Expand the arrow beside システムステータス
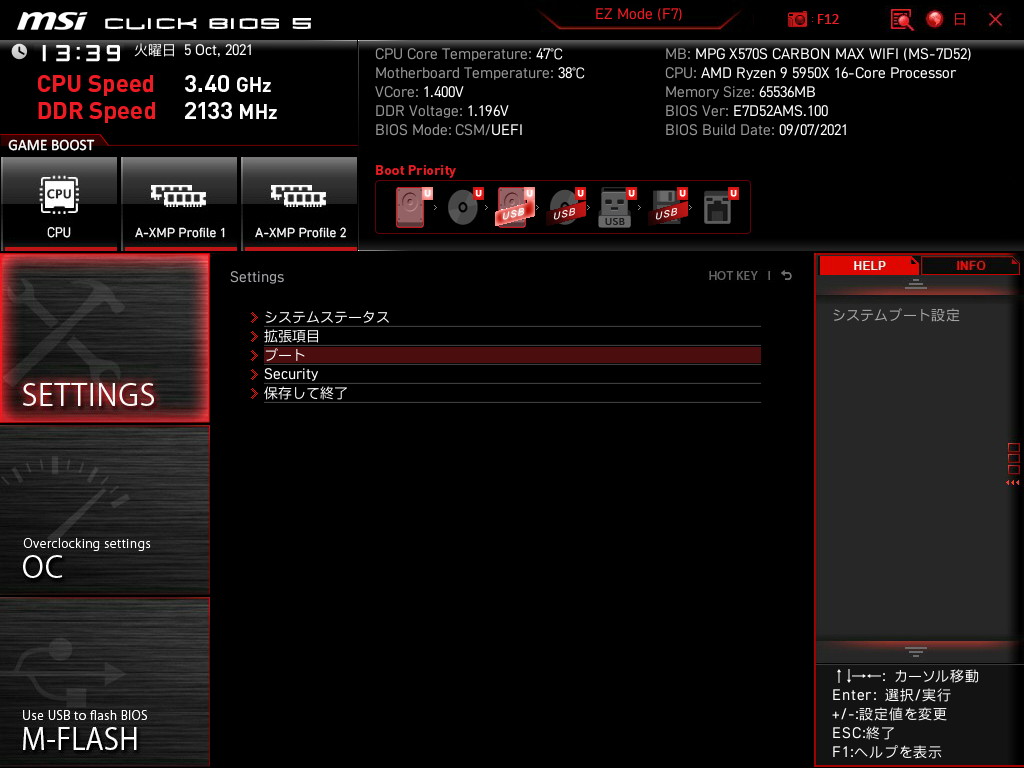 click(x=255, y=317)
